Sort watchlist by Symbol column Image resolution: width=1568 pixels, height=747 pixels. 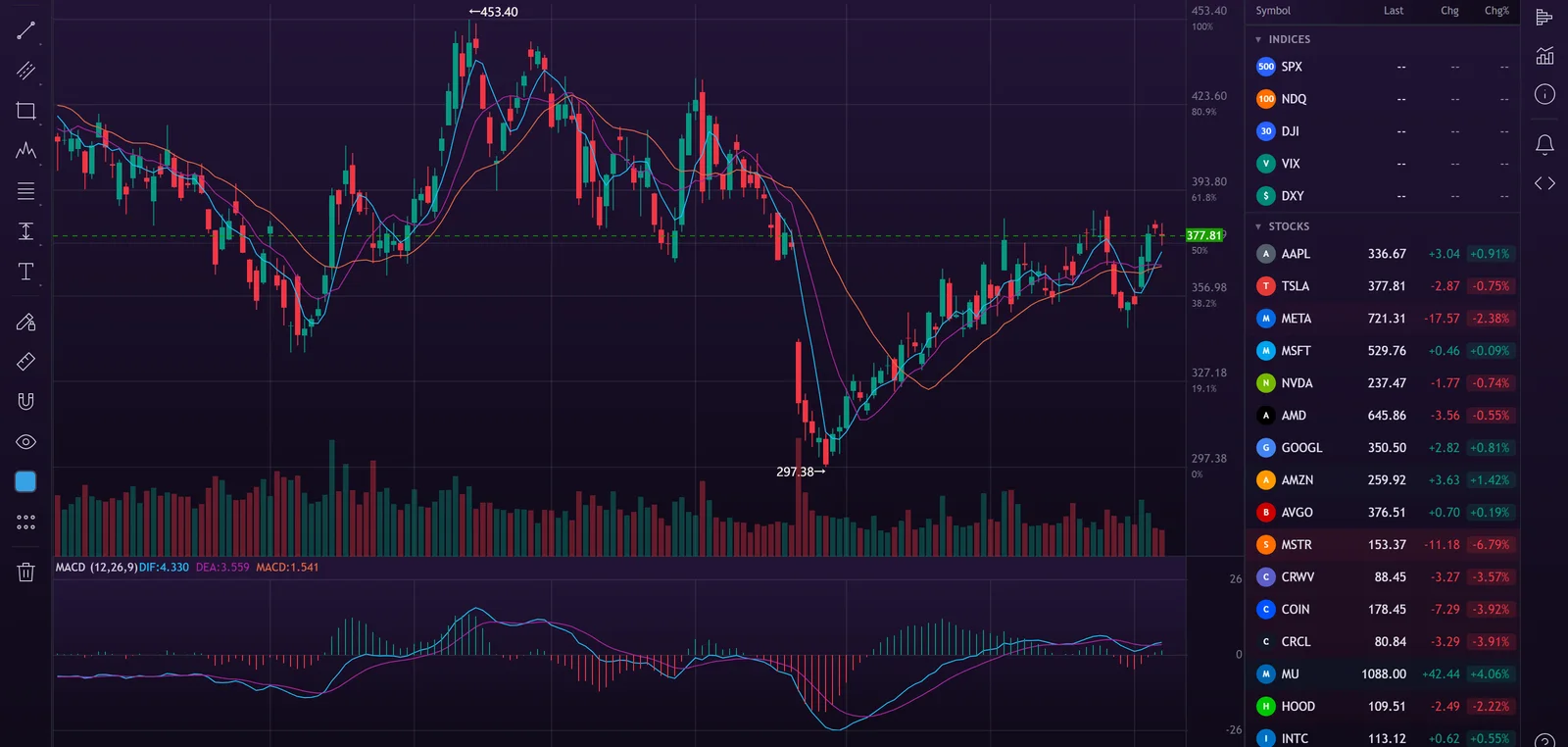(1273, 11)
